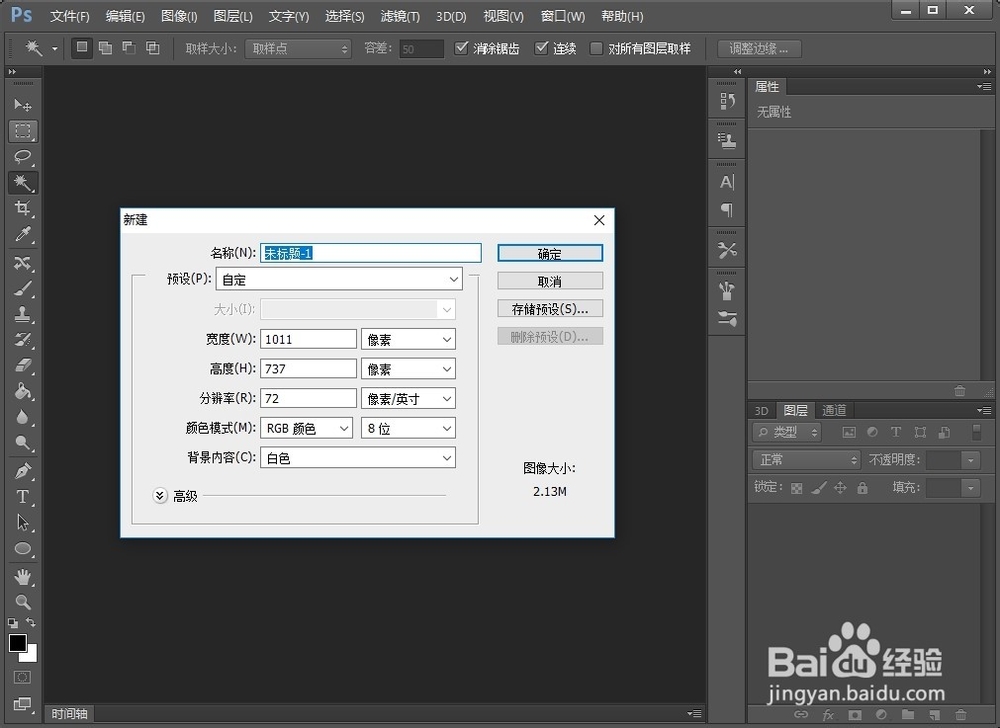The image size is (1000, 728).
Task: Select the Zoom tool
Action: [23, 602]
